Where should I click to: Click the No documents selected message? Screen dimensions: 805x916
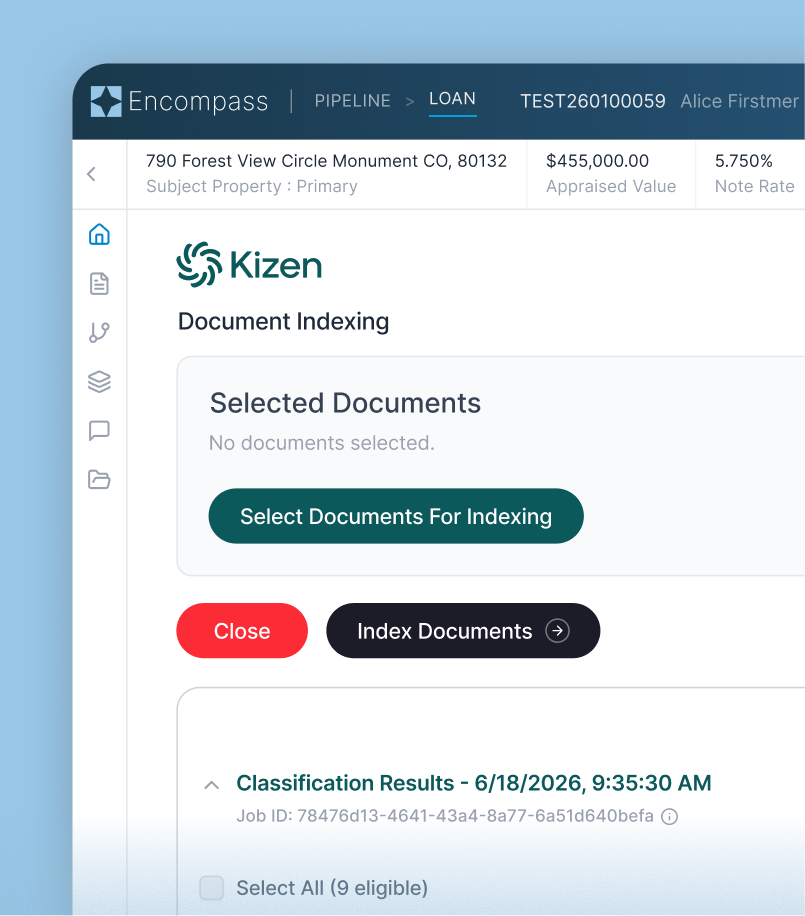pyautogui.click(x=322, y=443)
